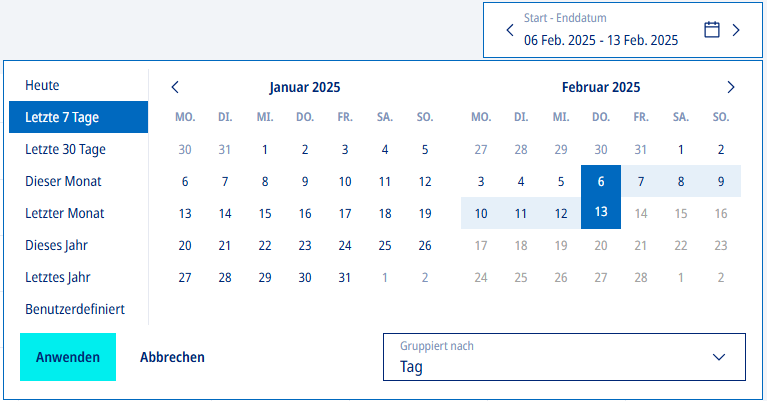Image resolution: width=767 pixels, height=401 pixels.
Task: Click the Abbrechen button
Action: click(172, 357)
